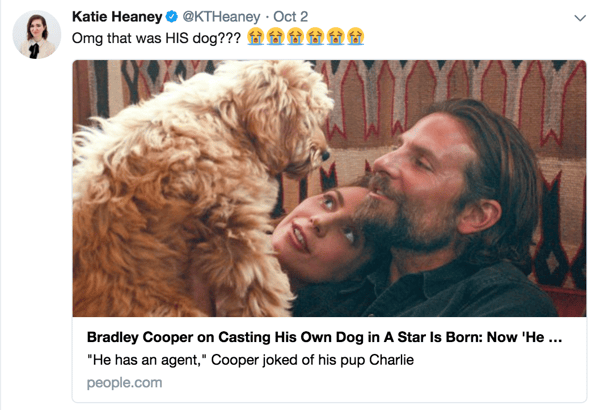Click the first crying emoji

click(x=256, y=38)
